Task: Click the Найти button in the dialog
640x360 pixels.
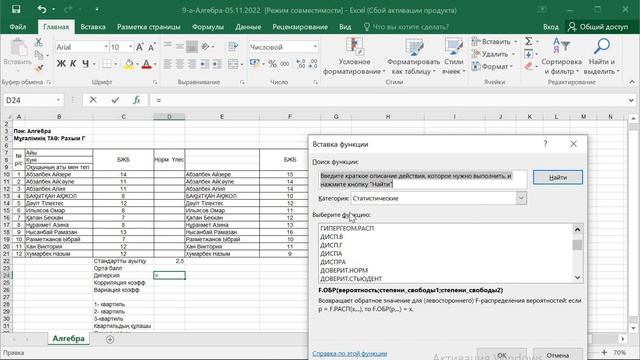Action: 558,177
